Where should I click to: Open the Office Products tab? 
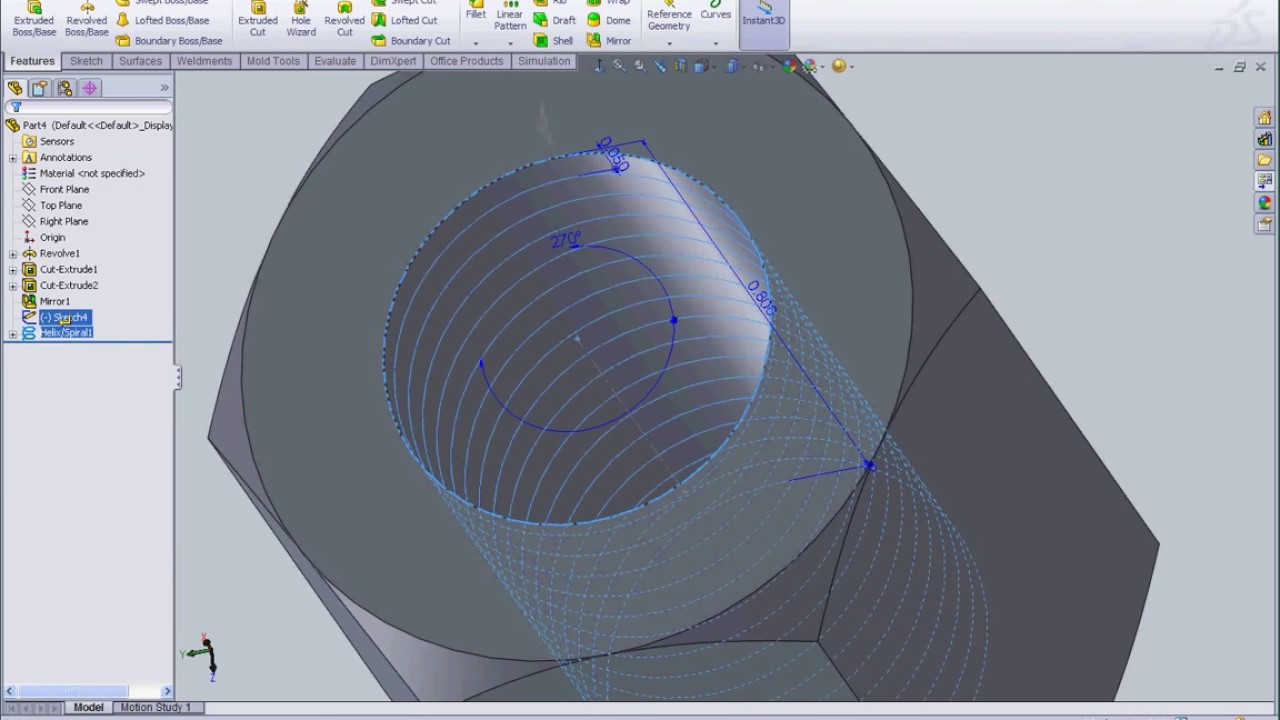(x=466, y=61)
